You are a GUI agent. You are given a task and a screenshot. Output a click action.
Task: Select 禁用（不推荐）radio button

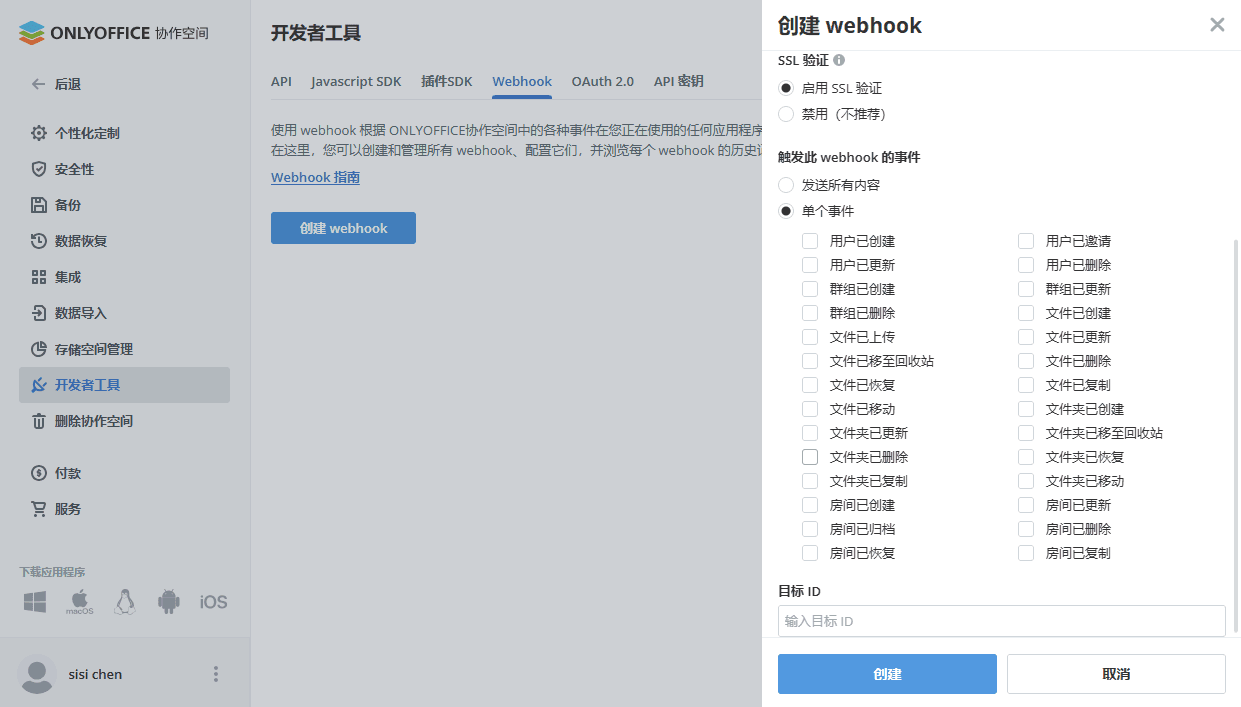pos(786,114)
